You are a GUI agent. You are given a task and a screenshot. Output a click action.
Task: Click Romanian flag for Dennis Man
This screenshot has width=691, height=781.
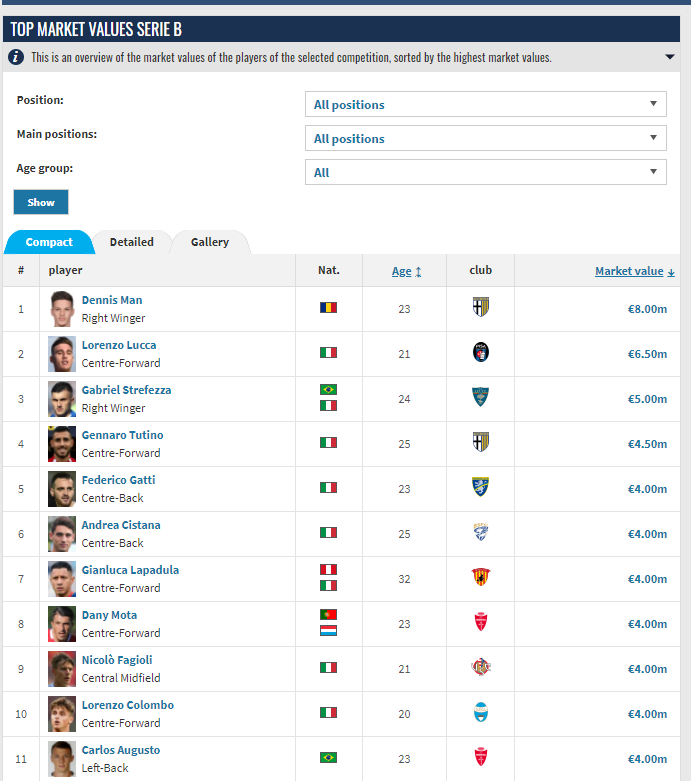(x=328, y=307)
